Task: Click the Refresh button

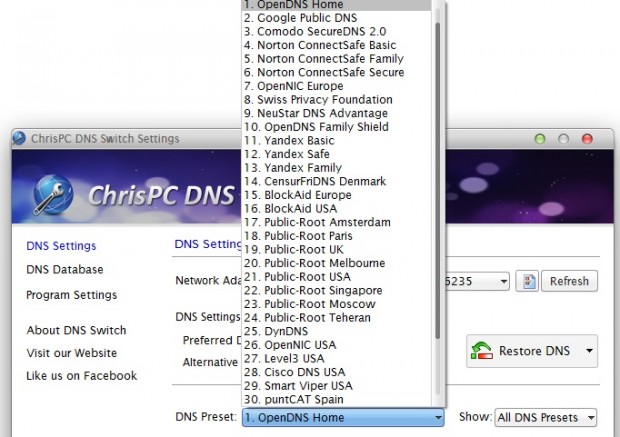Action: point(569,281)
